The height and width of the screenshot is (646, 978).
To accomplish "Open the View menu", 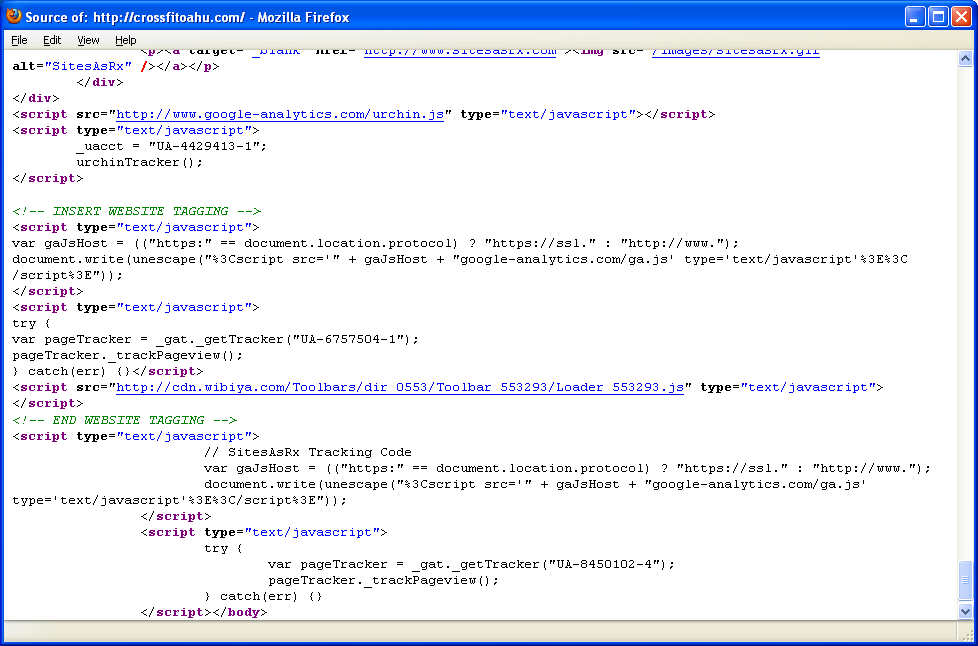I will 88,40.
